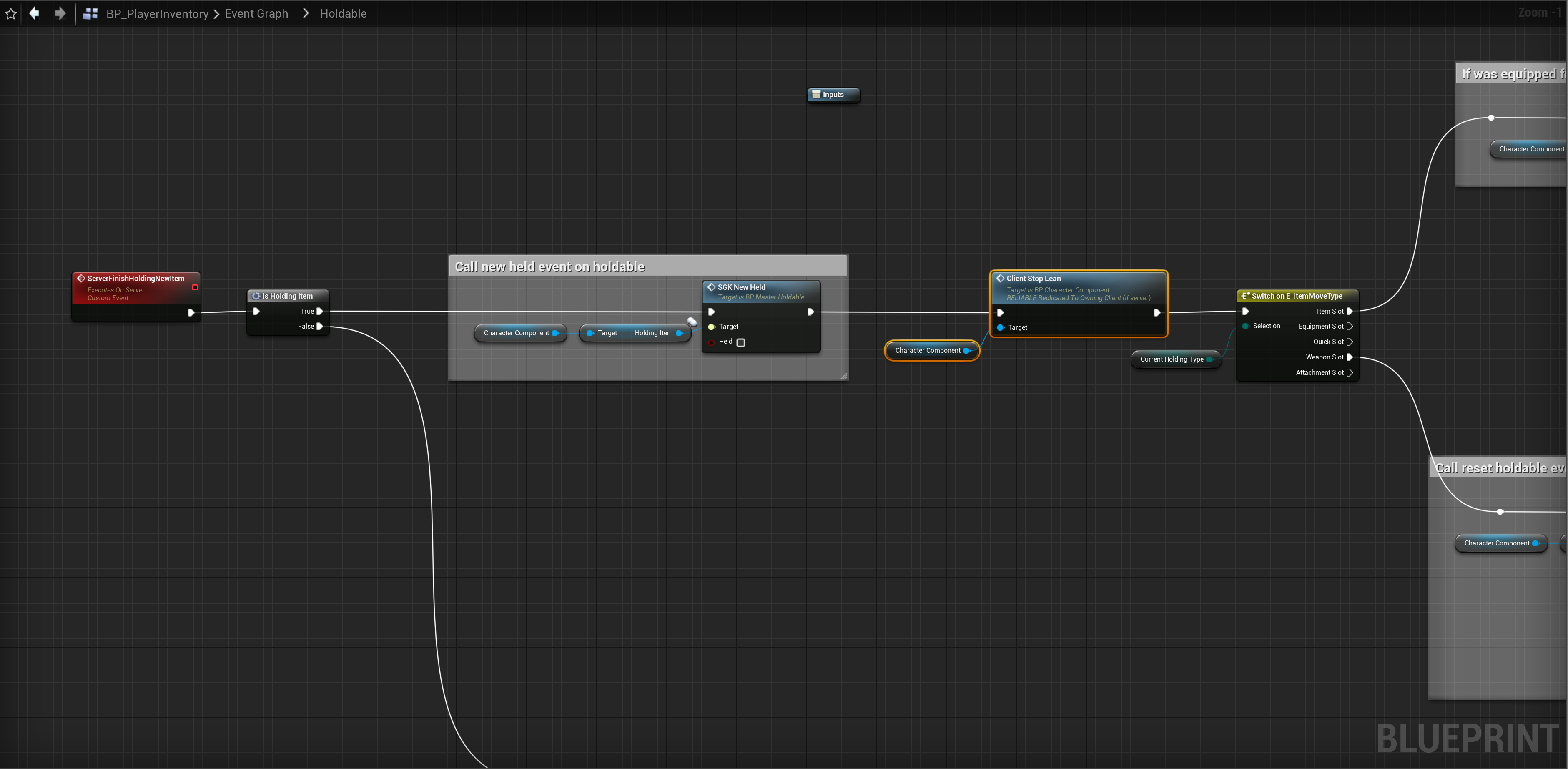Click the red delegate pin on ServerFinishHoldingNewItem
Screen dimensions: 1568x769
click(195, 287)
